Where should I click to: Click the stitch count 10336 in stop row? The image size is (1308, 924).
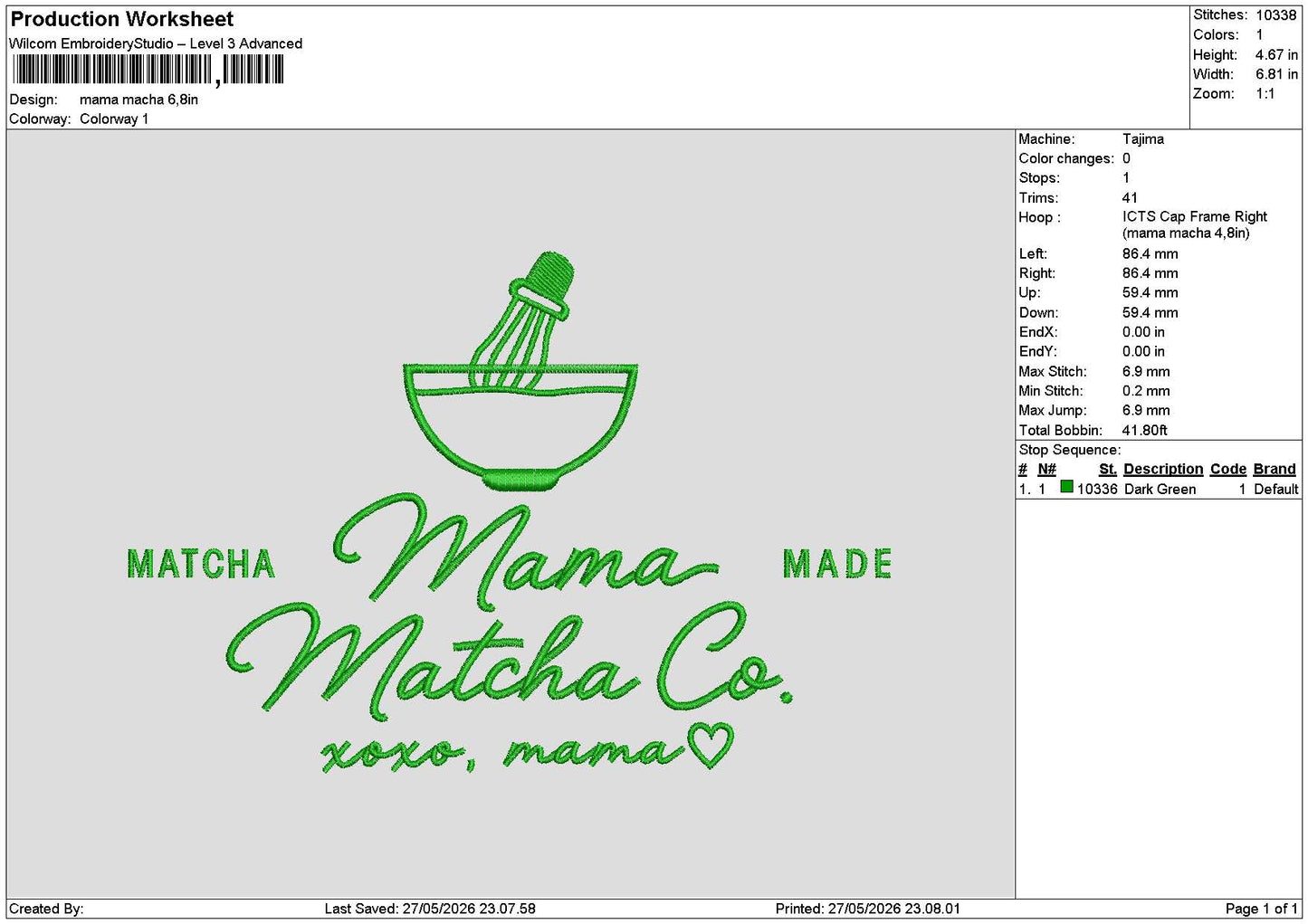(x=1097, y=490)
